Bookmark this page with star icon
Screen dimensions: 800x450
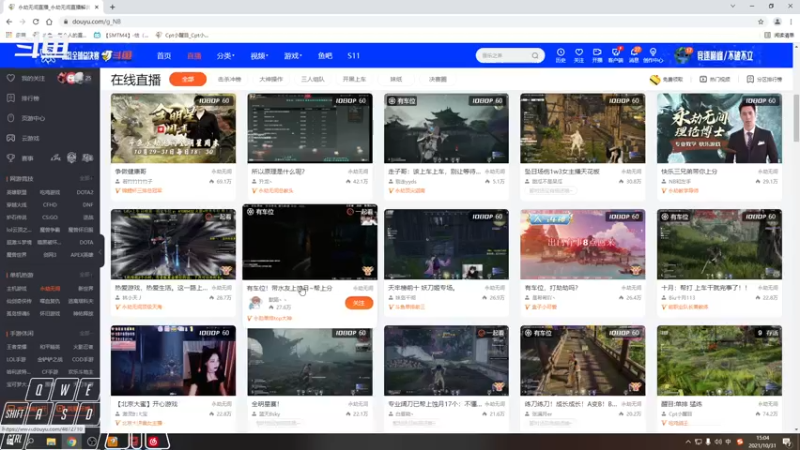pyautogui.click(x=761, y=21)
